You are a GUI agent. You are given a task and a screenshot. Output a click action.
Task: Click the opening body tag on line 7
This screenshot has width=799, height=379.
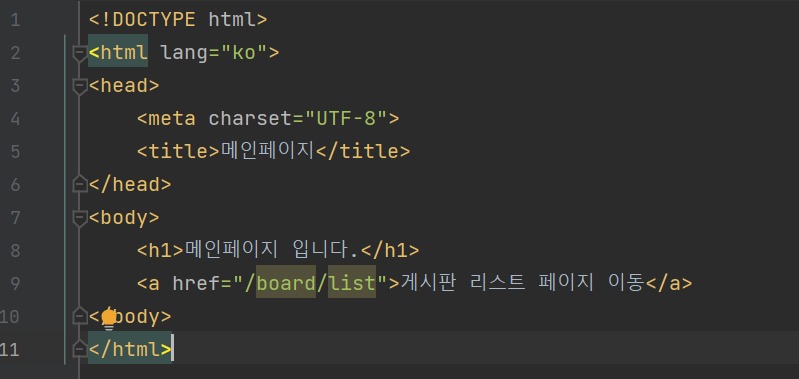124,218
